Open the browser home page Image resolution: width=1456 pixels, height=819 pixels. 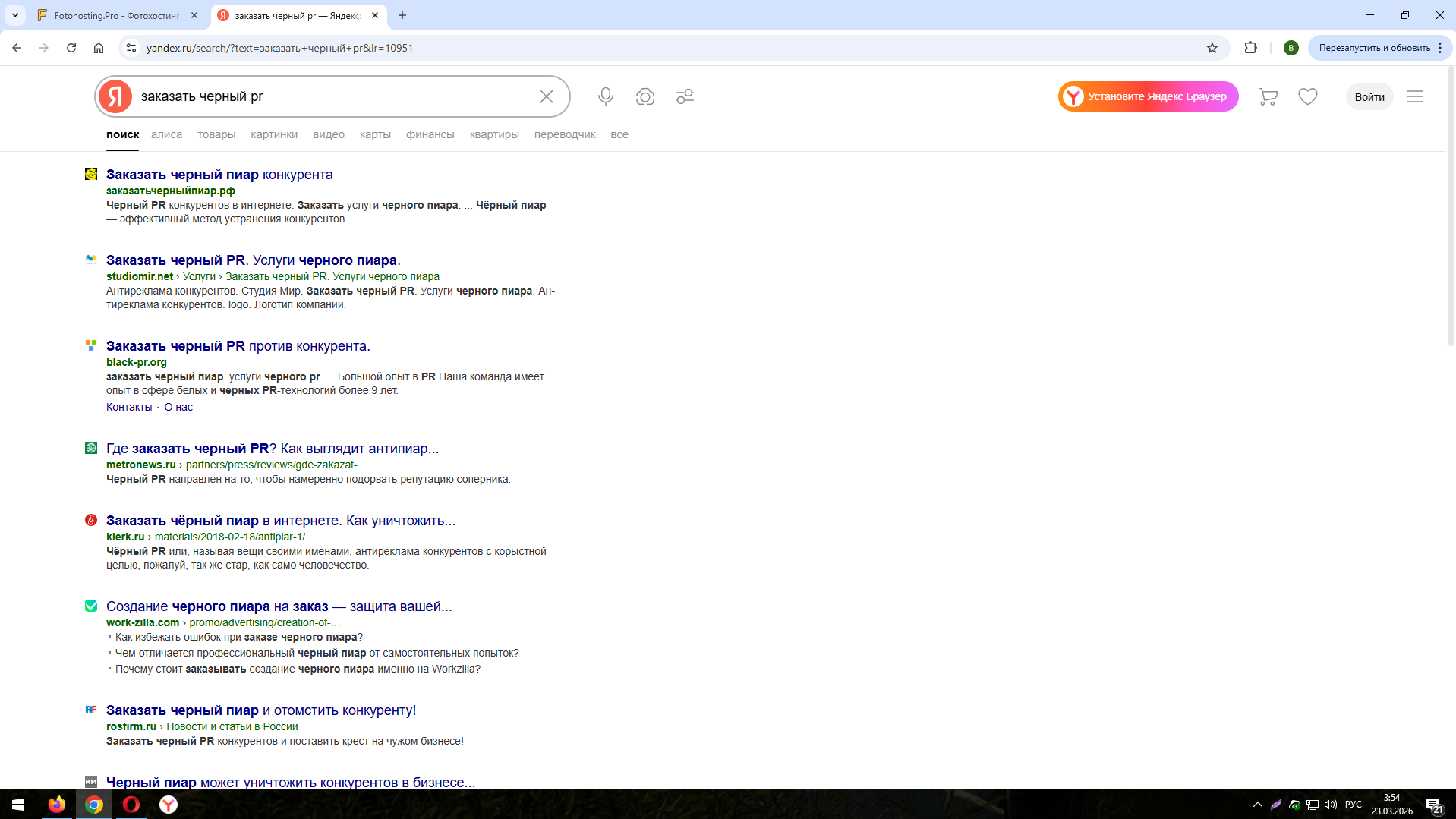[99, 48]
